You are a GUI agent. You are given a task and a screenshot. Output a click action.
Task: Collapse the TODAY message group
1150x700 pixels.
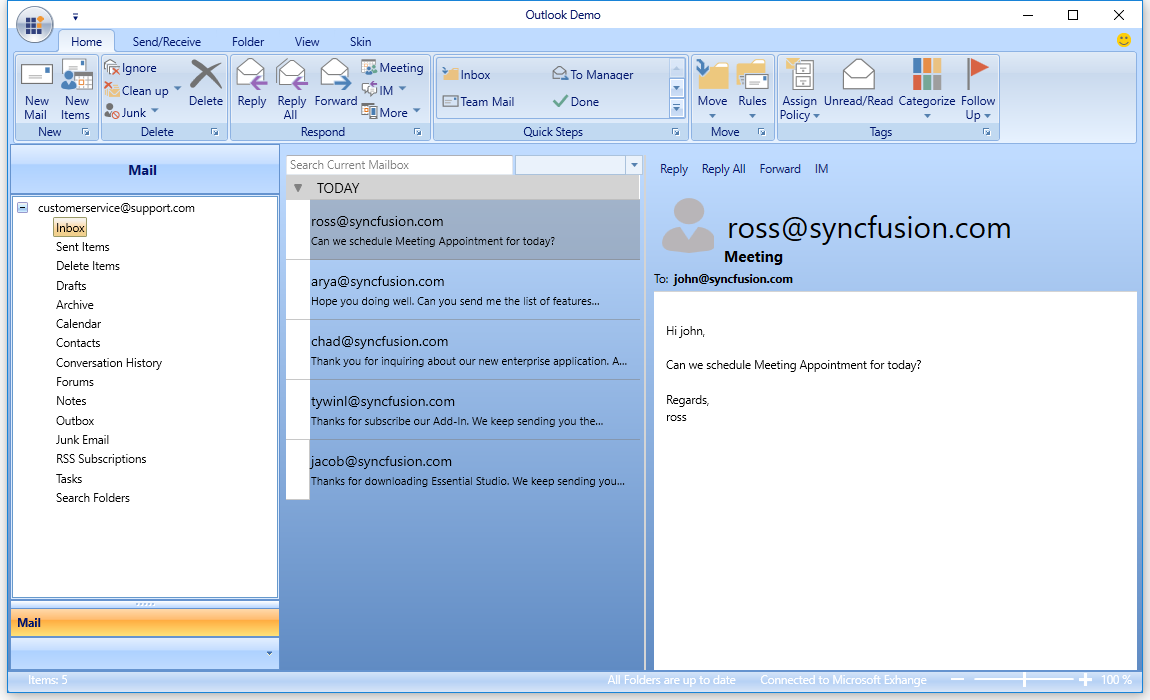(x=298, y=188)
